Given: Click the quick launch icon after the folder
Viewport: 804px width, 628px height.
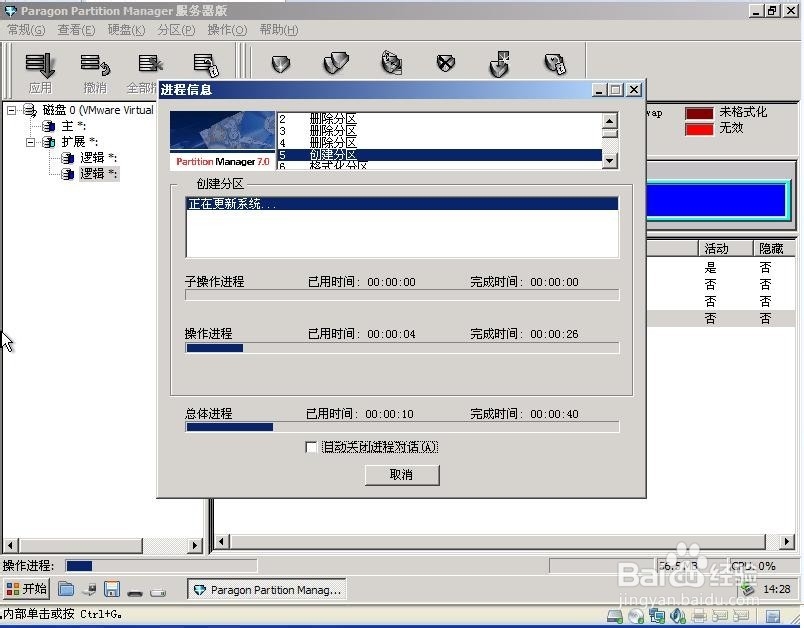Looking at the screenshot, I should pos(89,590).
